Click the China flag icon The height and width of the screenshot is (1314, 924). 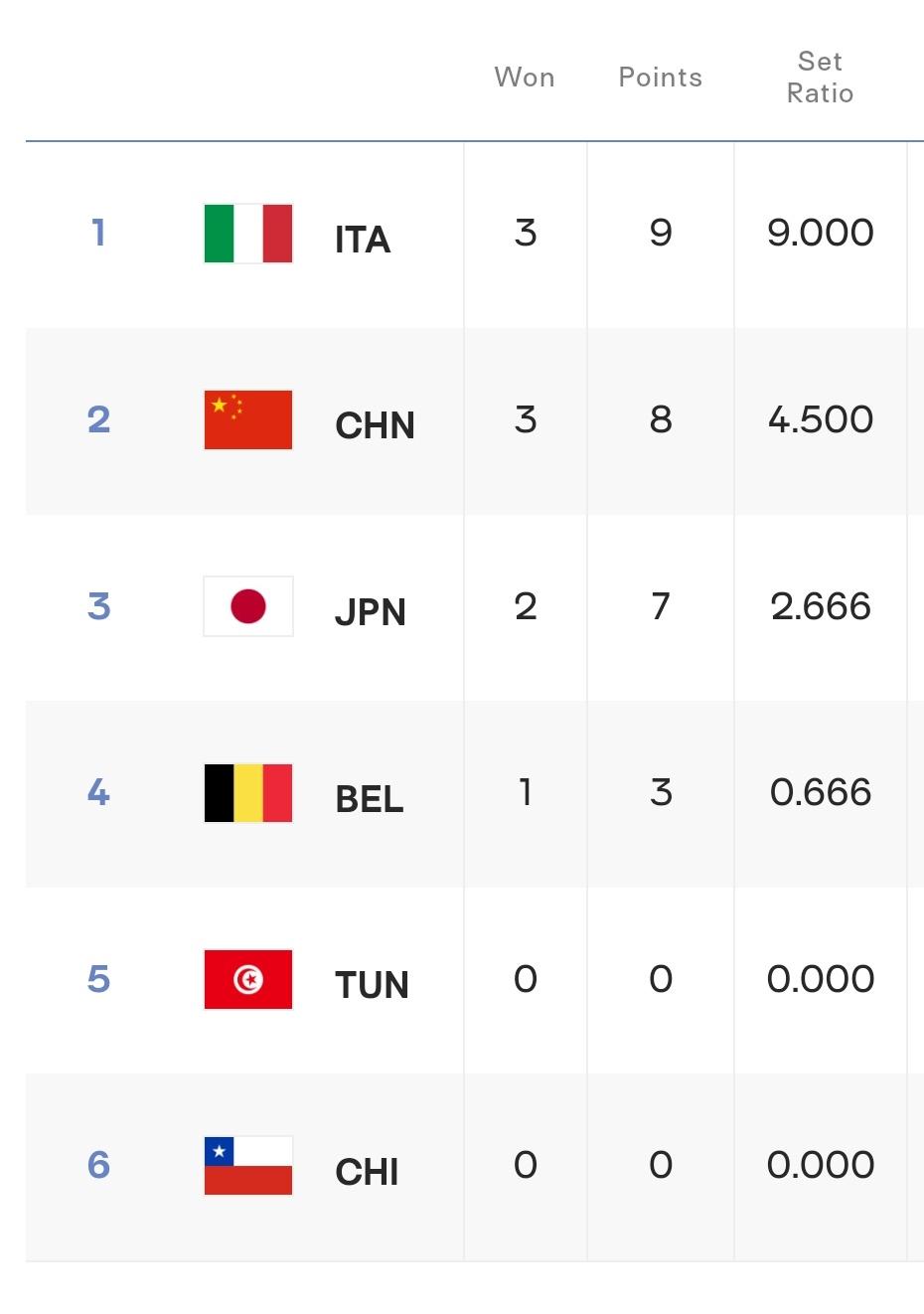coord(248,419)
